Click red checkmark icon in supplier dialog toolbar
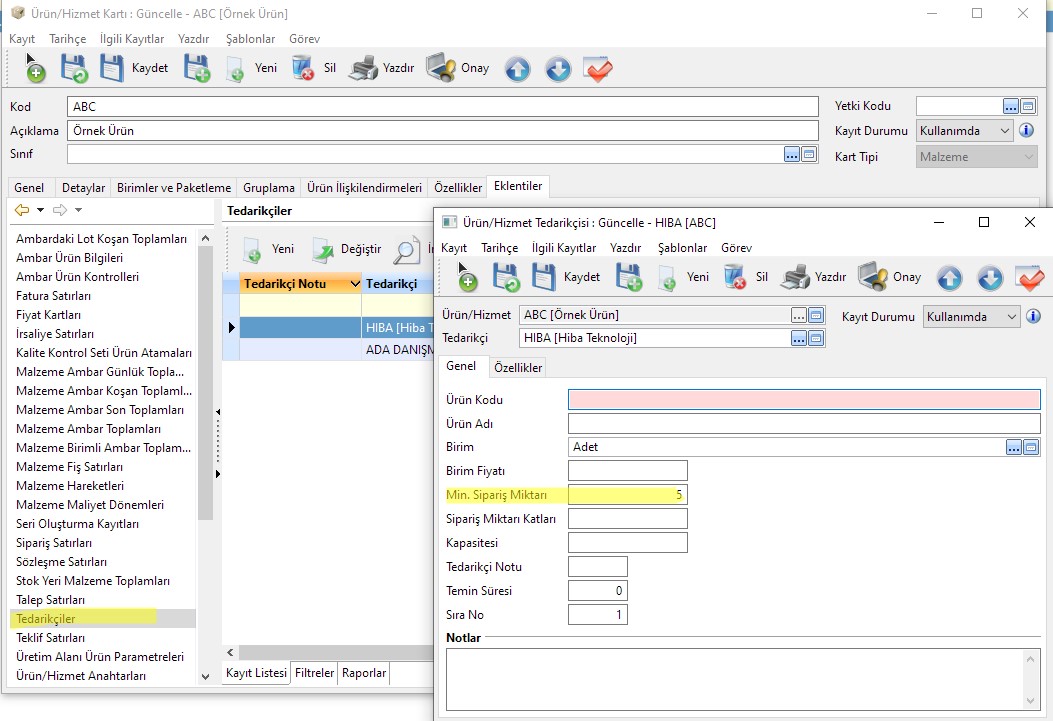The image size is (1053, 721). tap(1029, 277)
